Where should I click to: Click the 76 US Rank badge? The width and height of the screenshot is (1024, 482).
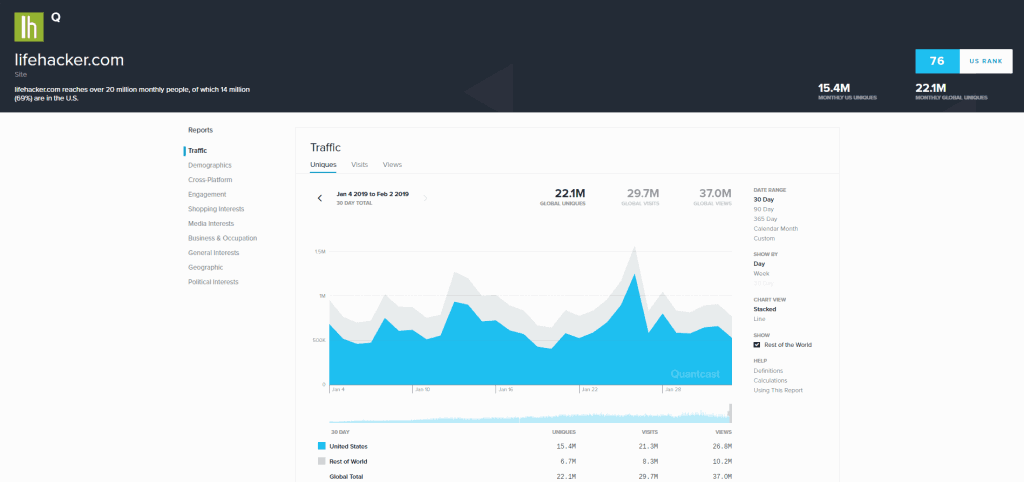[937, 61]
